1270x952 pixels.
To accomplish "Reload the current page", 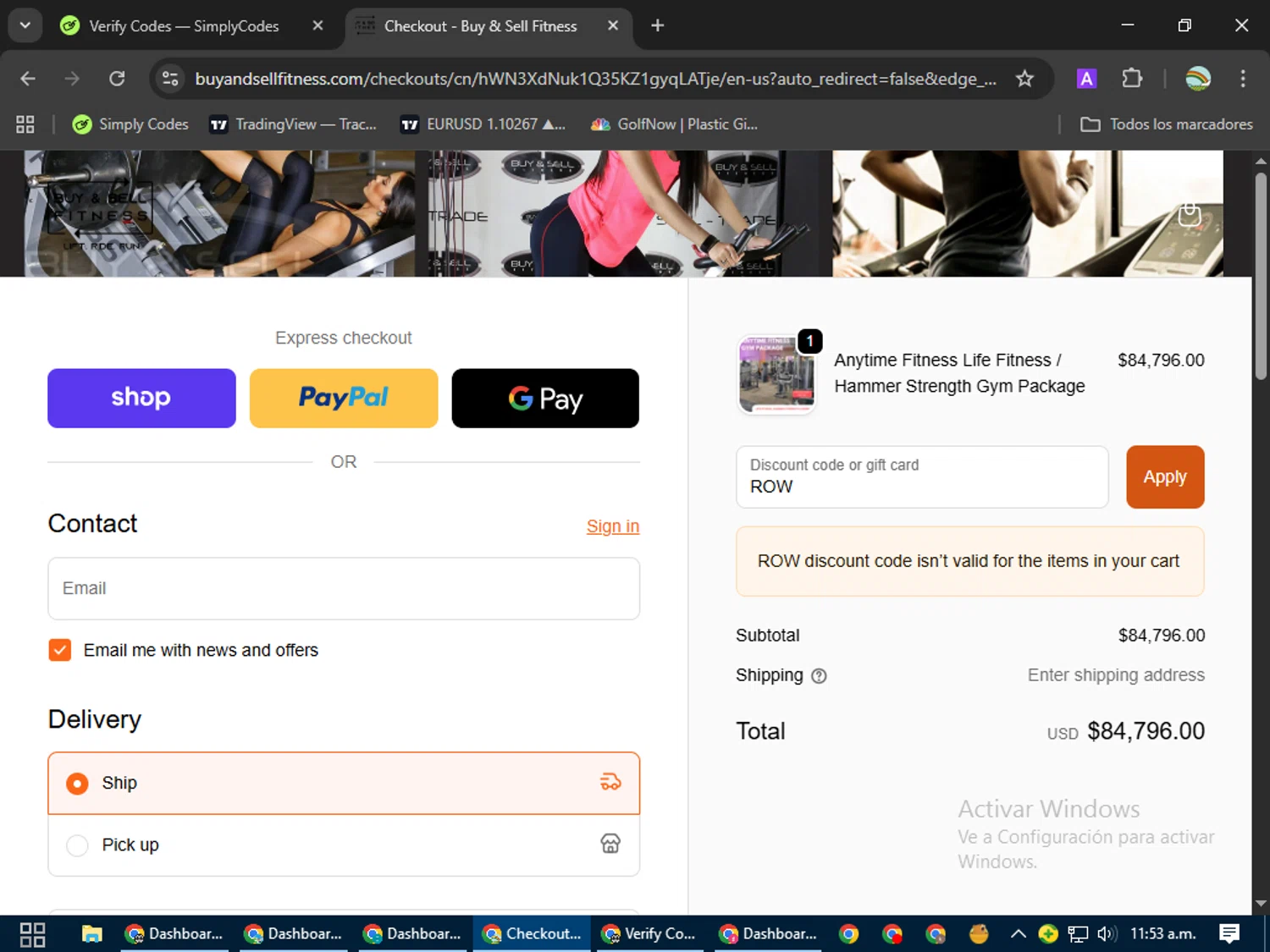I will click(117, 79).
